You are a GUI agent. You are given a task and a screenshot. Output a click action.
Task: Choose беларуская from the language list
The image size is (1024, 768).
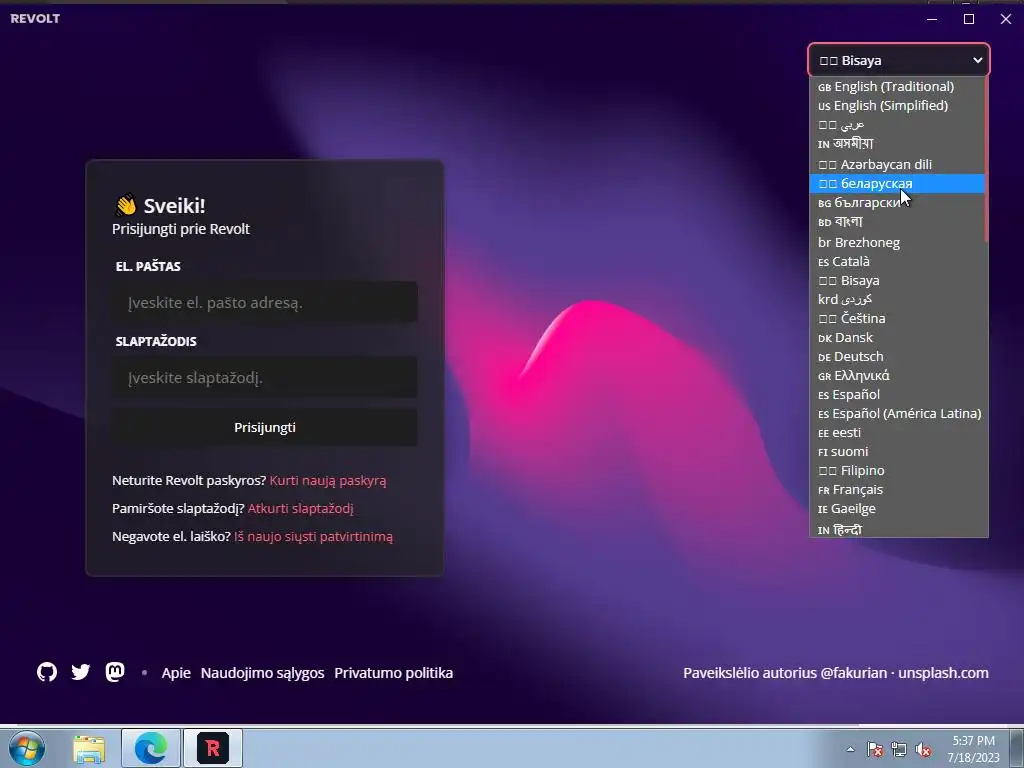(x=897, y=184)
